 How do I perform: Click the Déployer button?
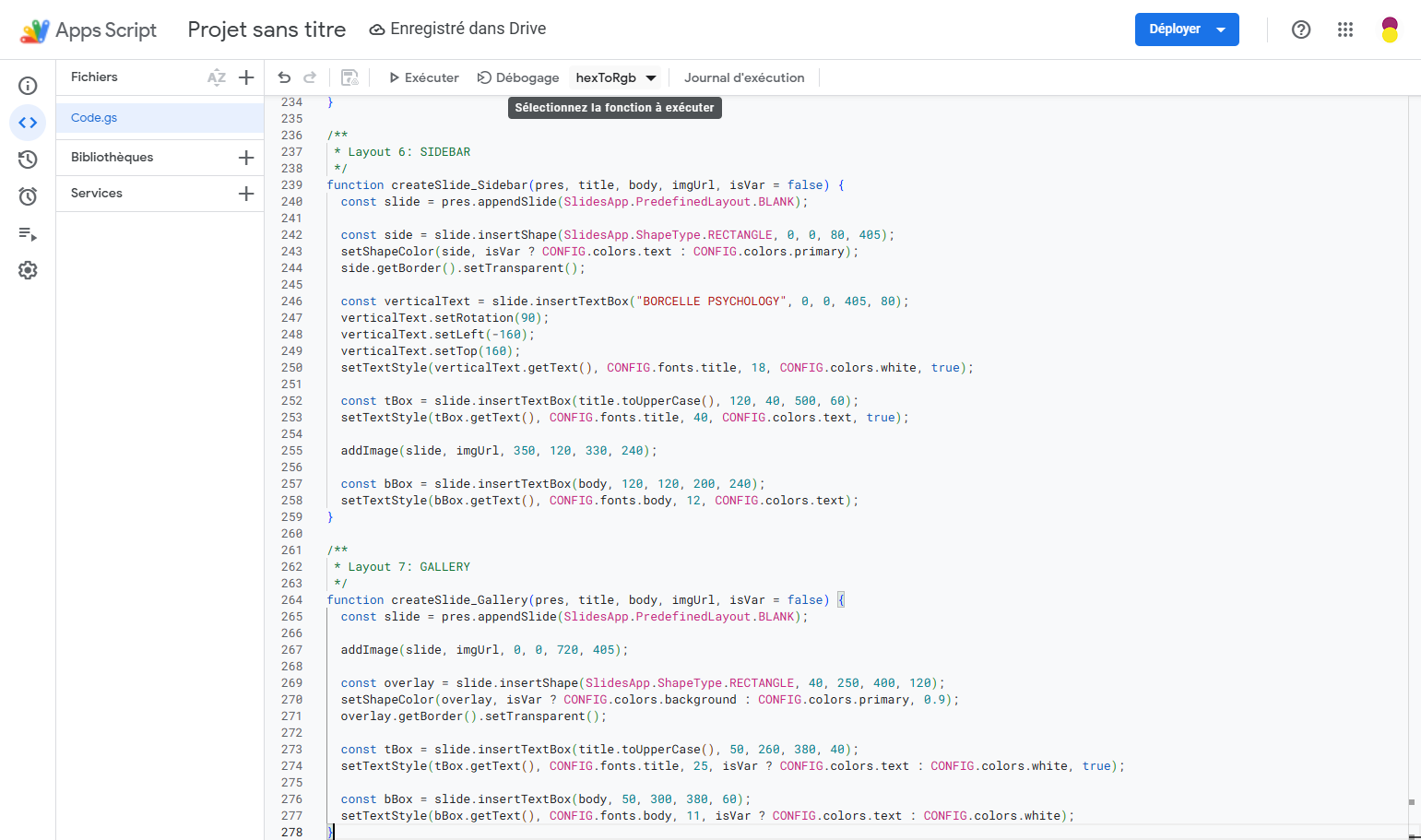click(x=1187, y=30)
